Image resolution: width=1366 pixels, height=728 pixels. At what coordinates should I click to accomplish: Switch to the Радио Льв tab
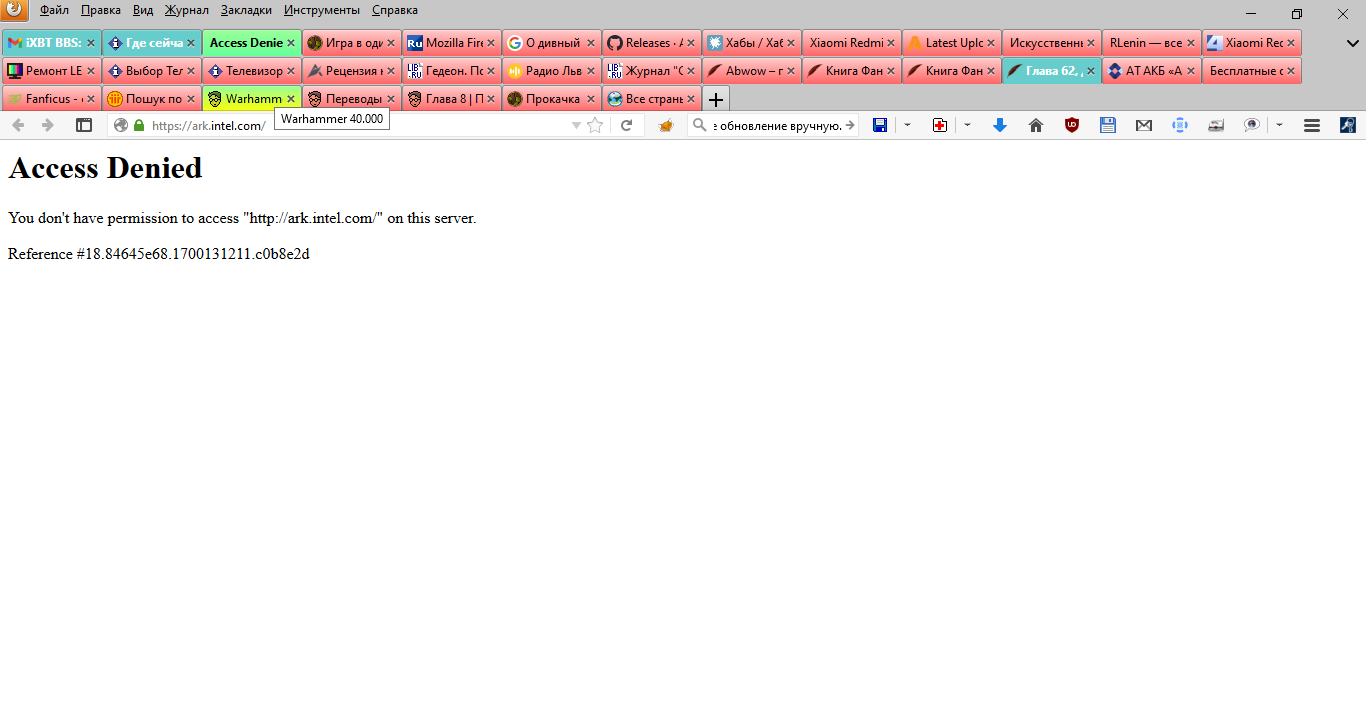tap(552, 71)
